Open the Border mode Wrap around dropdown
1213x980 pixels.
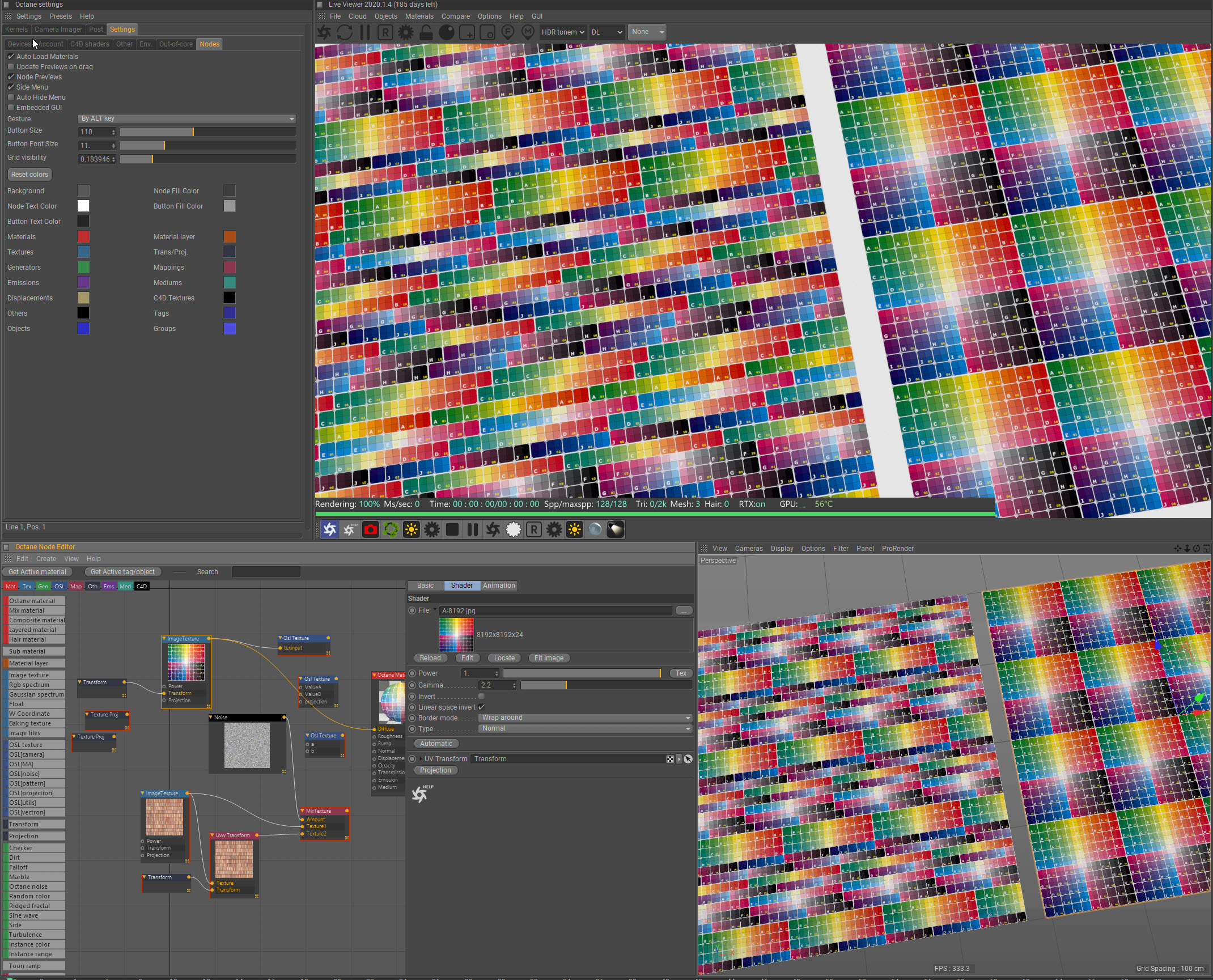[x=585, y=718]
